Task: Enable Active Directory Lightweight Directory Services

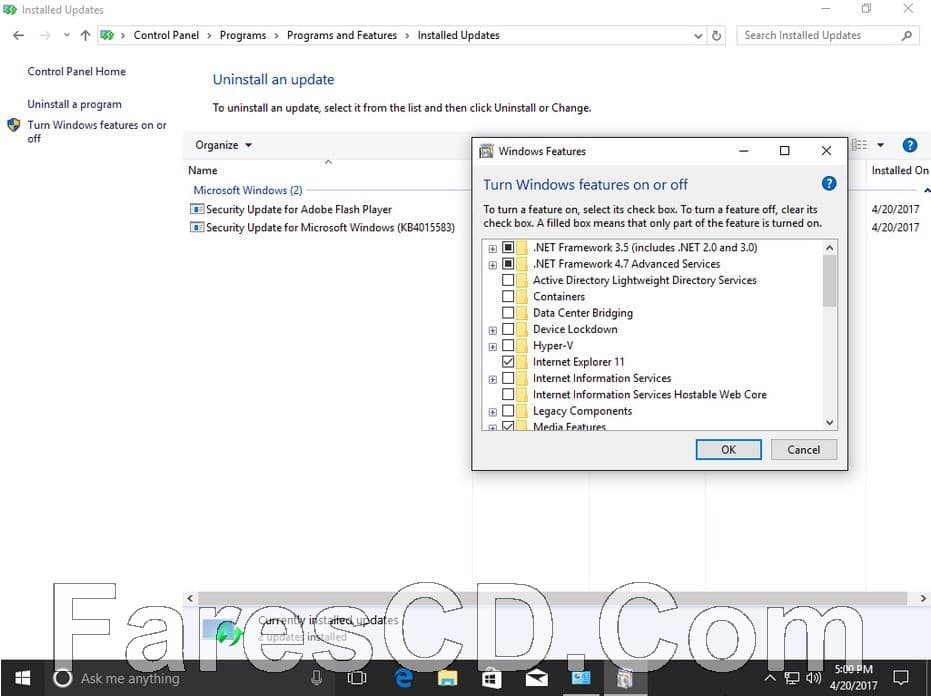Action: (508, 280)
